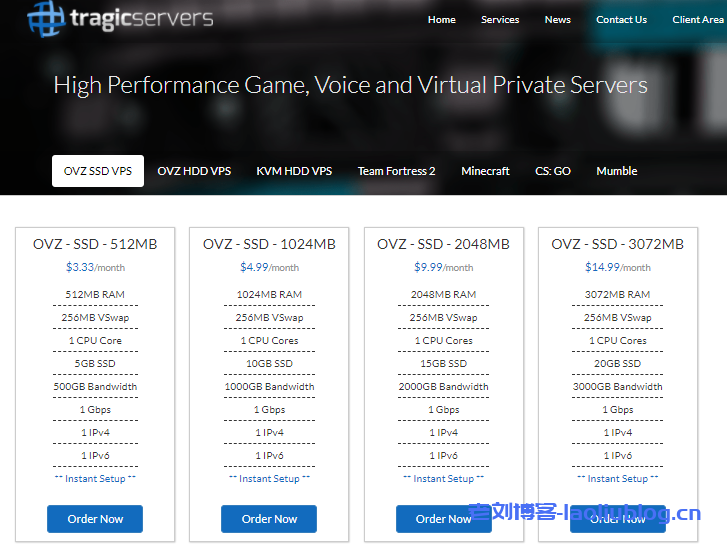Open the Minecraft tab
The height and width of the screenshot is (550, 727).
tap(485, 171)
